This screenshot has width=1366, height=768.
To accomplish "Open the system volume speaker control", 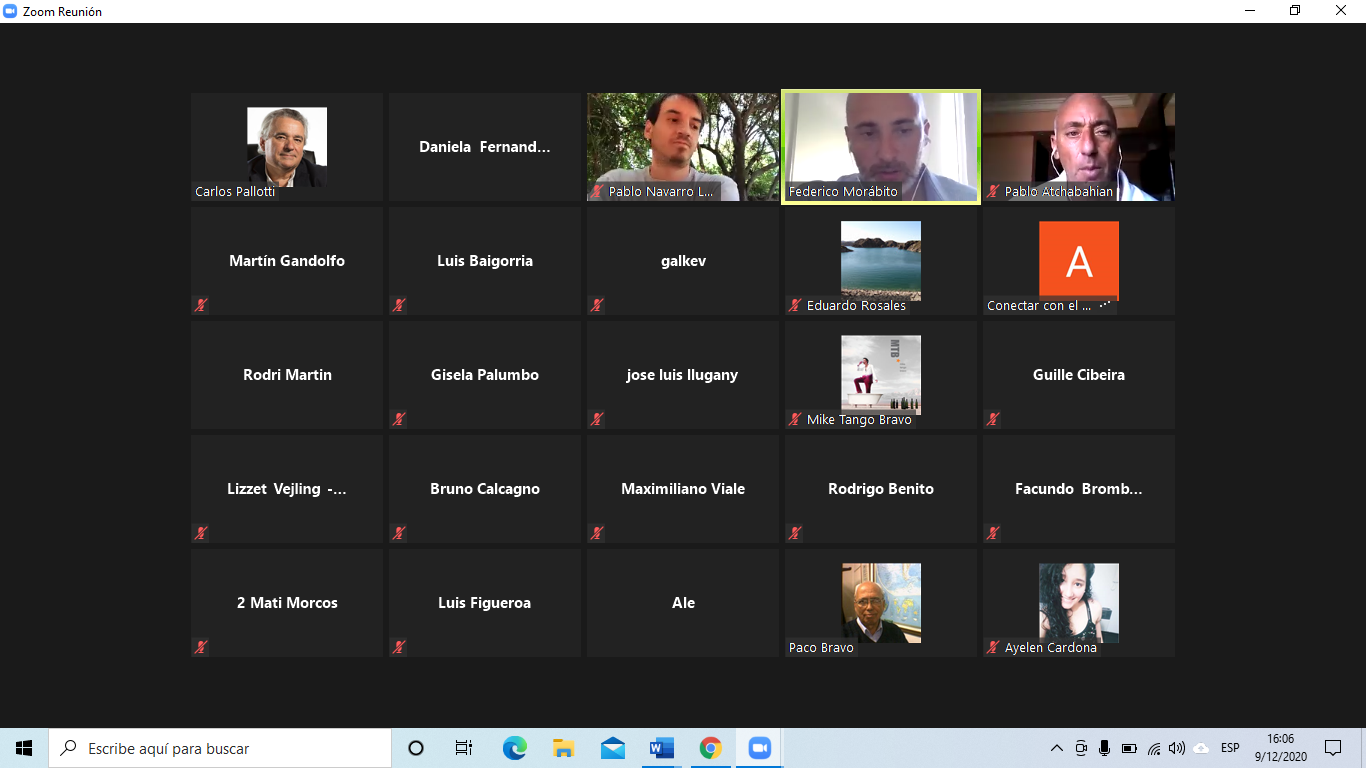I will 1177,748.
